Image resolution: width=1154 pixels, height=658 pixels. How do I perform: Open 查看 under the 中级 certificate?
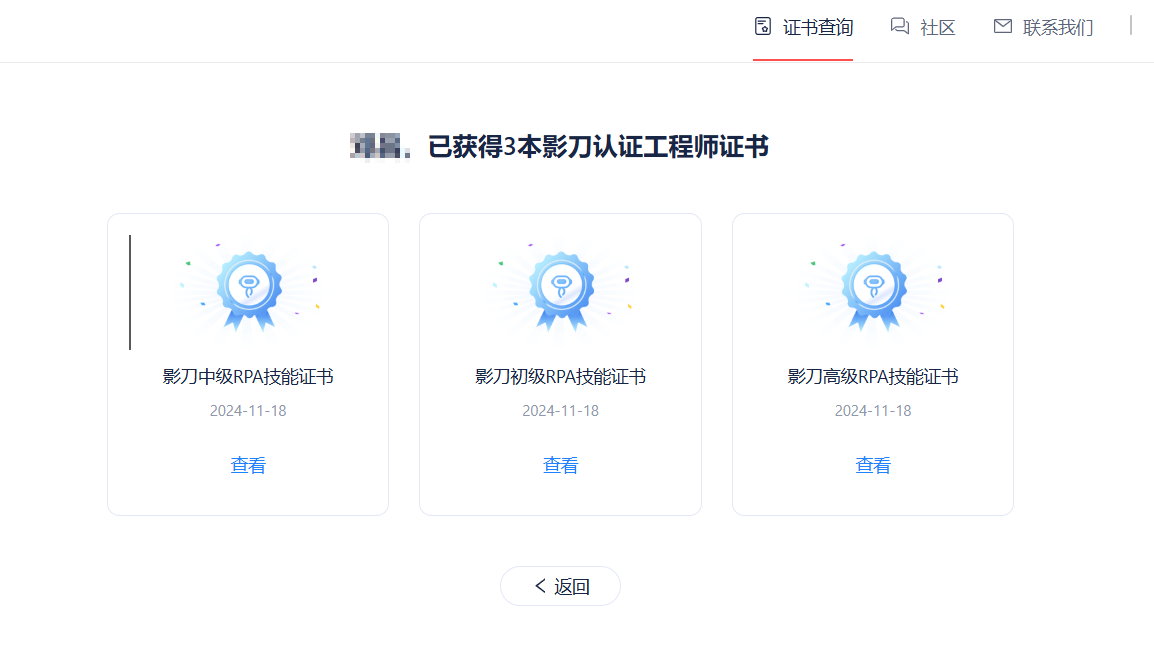(247, 464)
